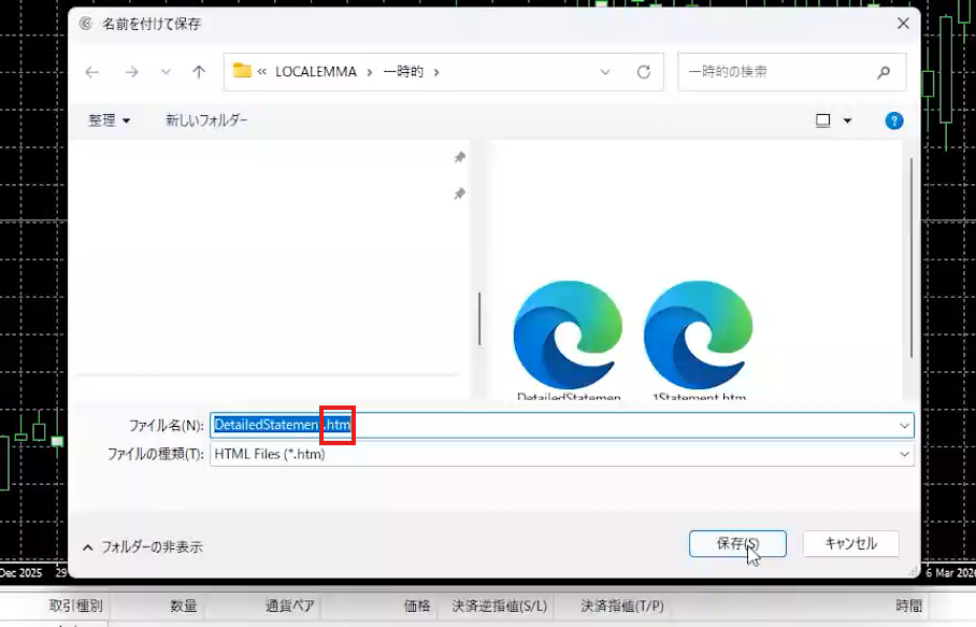
Task: Click the folder icon in address bar
Action: [242, 71]
